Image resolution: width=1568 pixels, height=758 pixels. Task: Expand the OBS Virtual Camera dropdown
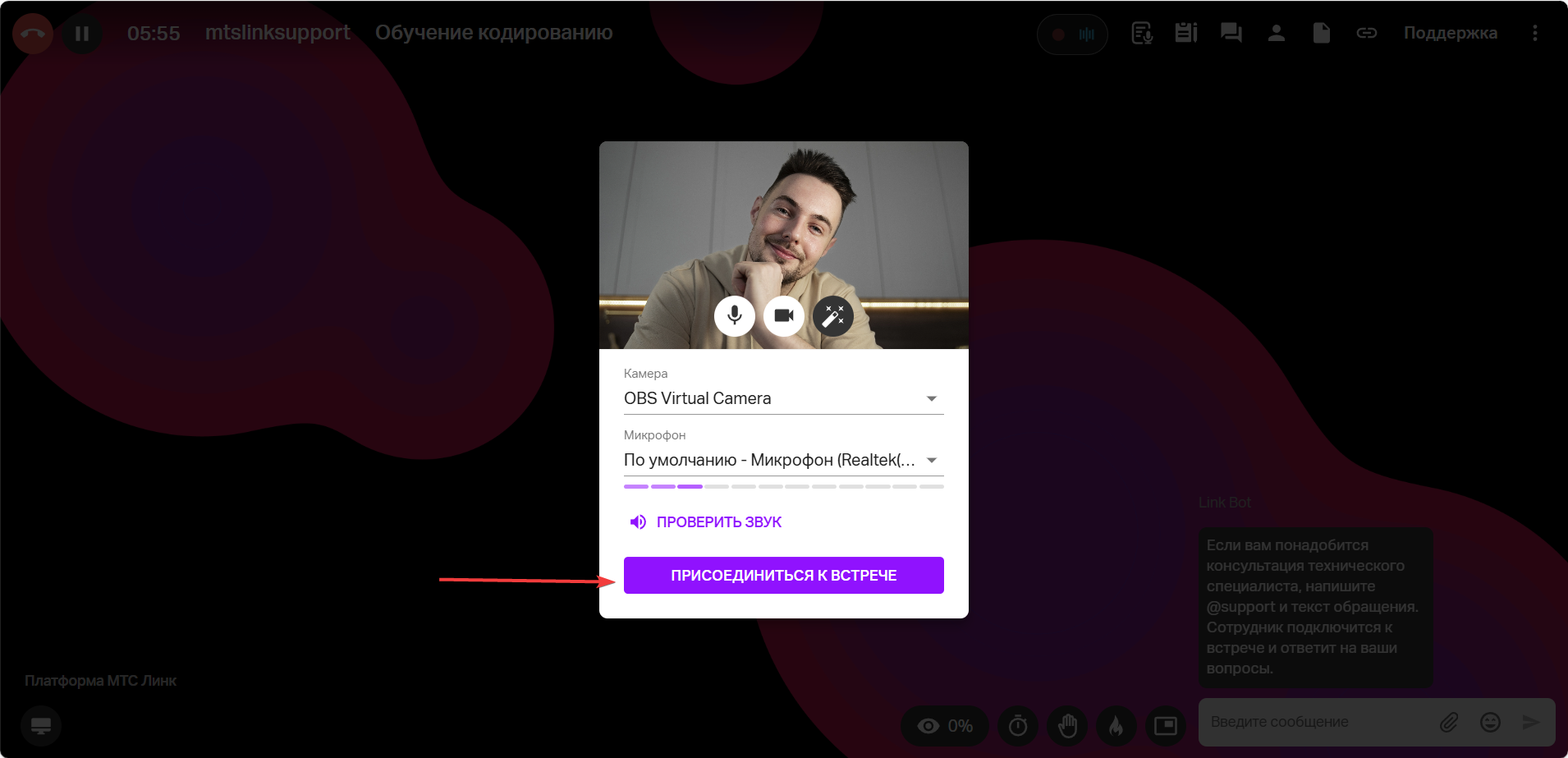pos(783,398)
